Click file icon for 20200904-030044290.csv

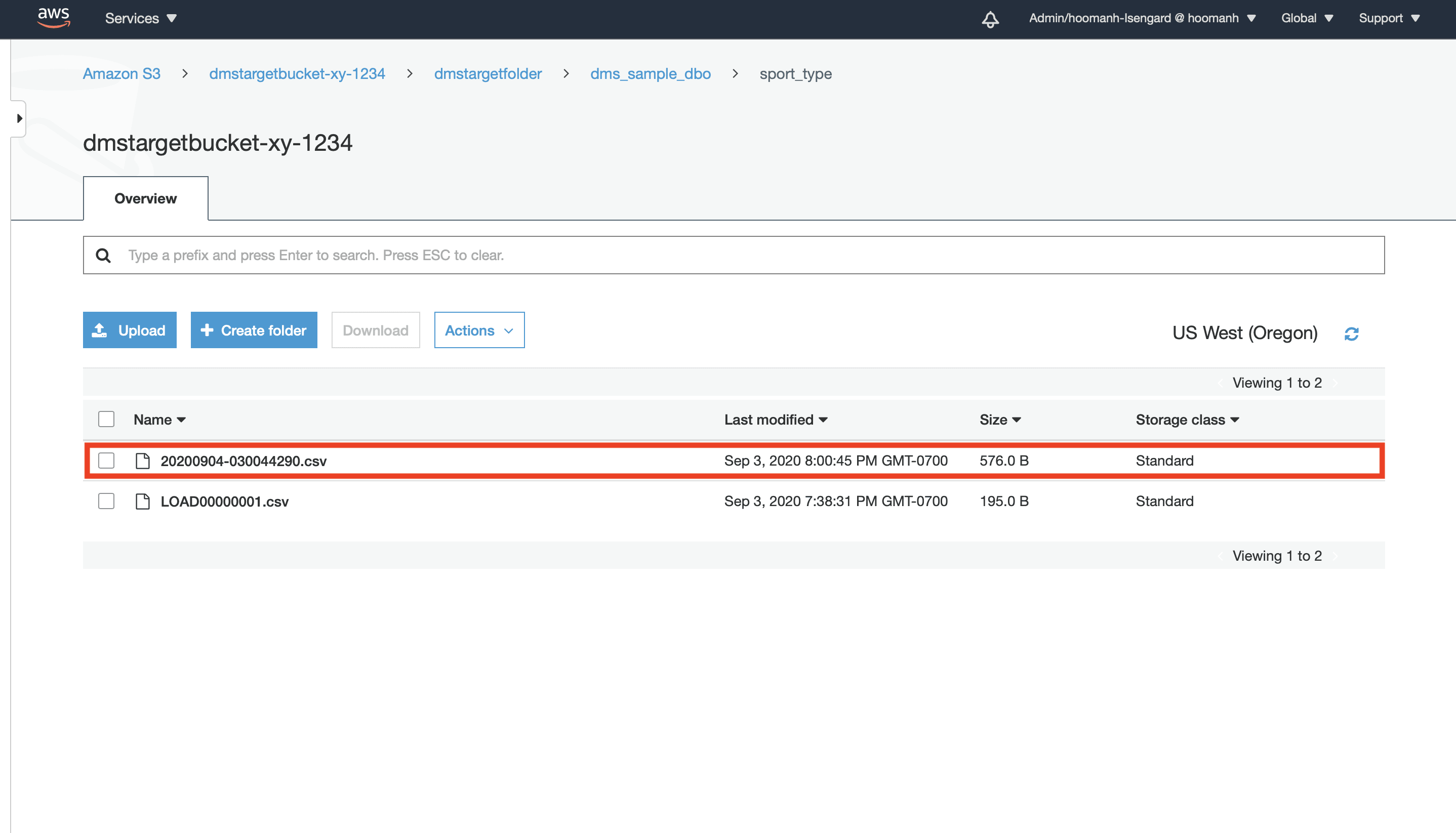point(142,461)
